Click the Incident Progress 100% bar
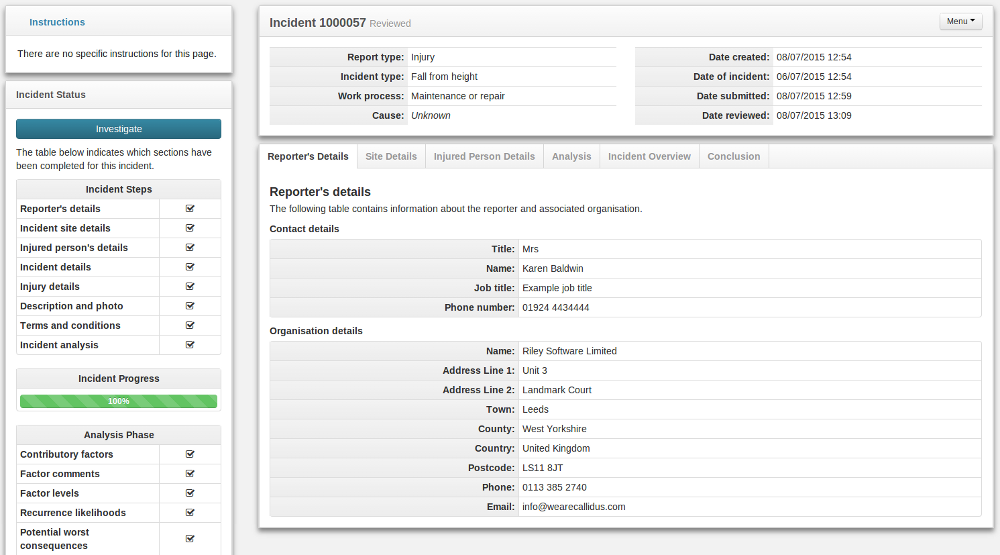This screenshot has width=1000, height=555. [x=119, y=401]
